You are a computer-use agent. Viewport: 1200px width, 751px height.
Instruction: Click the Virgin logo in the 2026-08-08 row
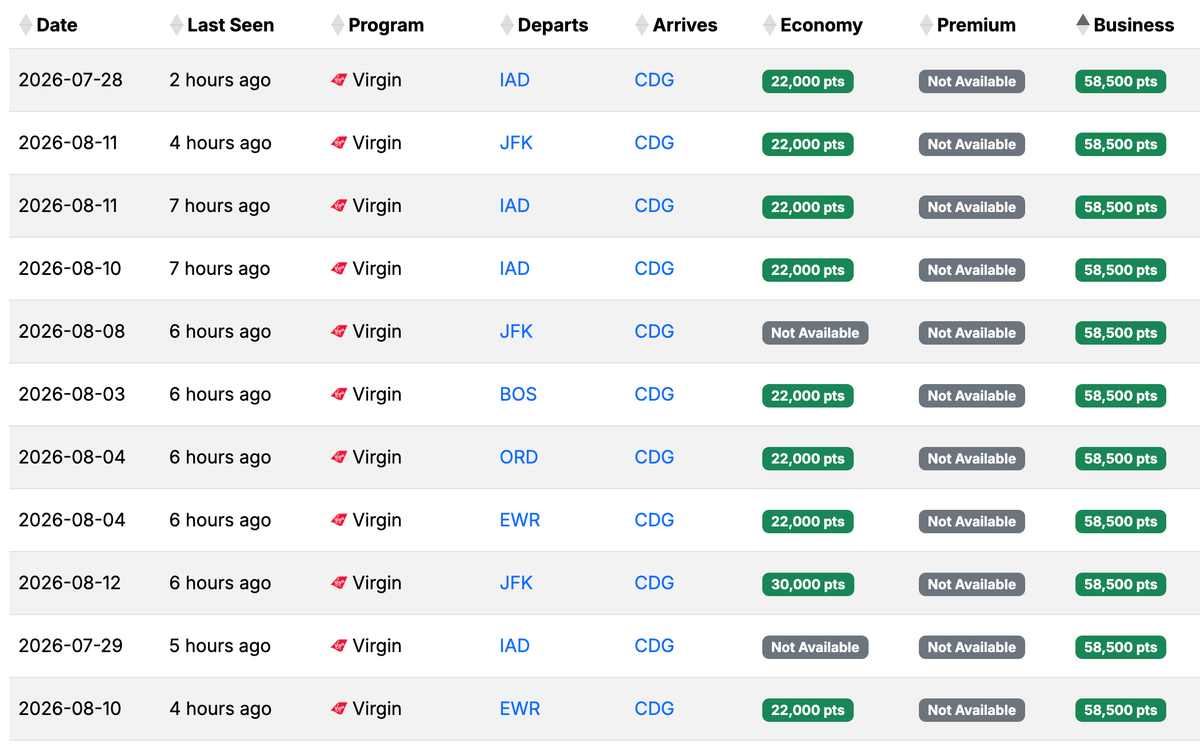click(x=341, y=331)
